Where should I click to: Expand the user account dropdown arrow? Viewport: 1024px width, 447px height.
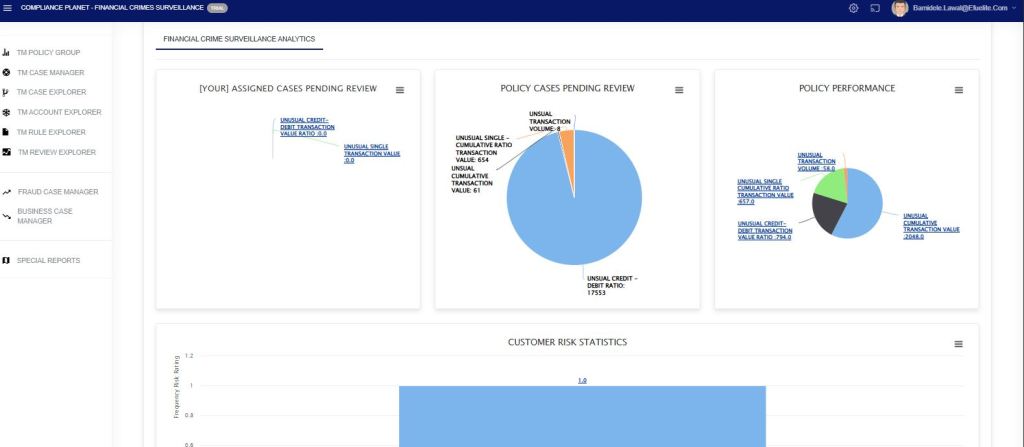point(1011,8)
